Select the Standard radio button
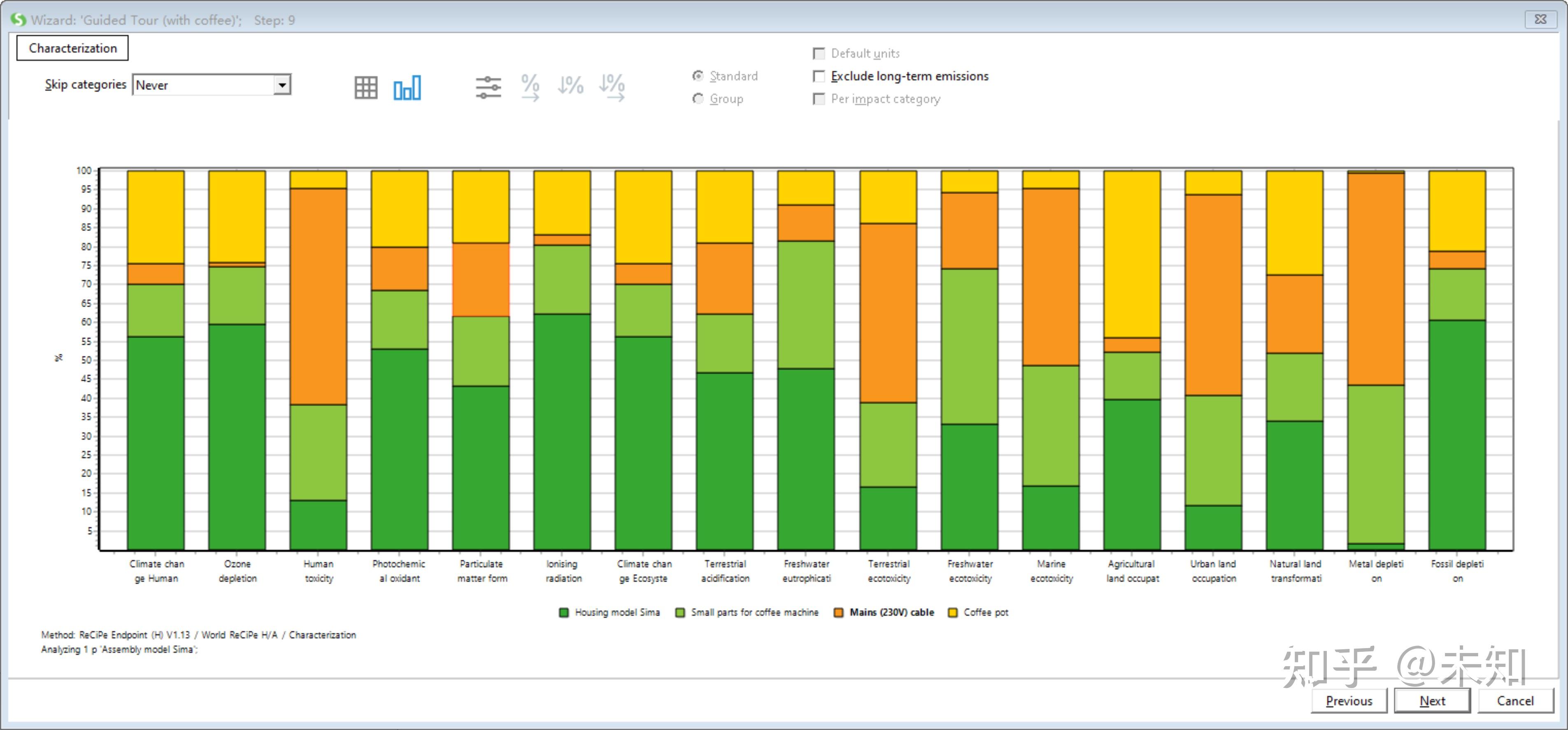Viewport: 1568px width, 730px height. point(698,76)
